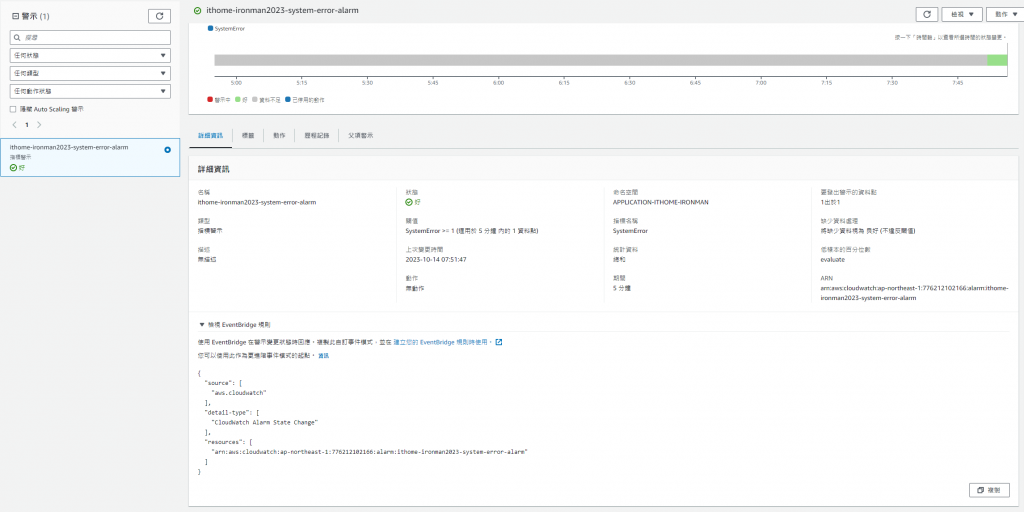This screenshot has height=512, width=1024.
Task: Click the SystemError >= 1 threshold text
Action: click(472, 231)
